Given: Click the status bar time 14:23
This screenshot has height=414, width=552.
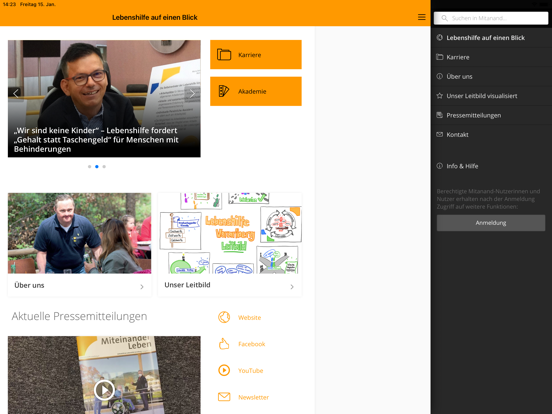Looking at the screenshot, I should [9, 4].
